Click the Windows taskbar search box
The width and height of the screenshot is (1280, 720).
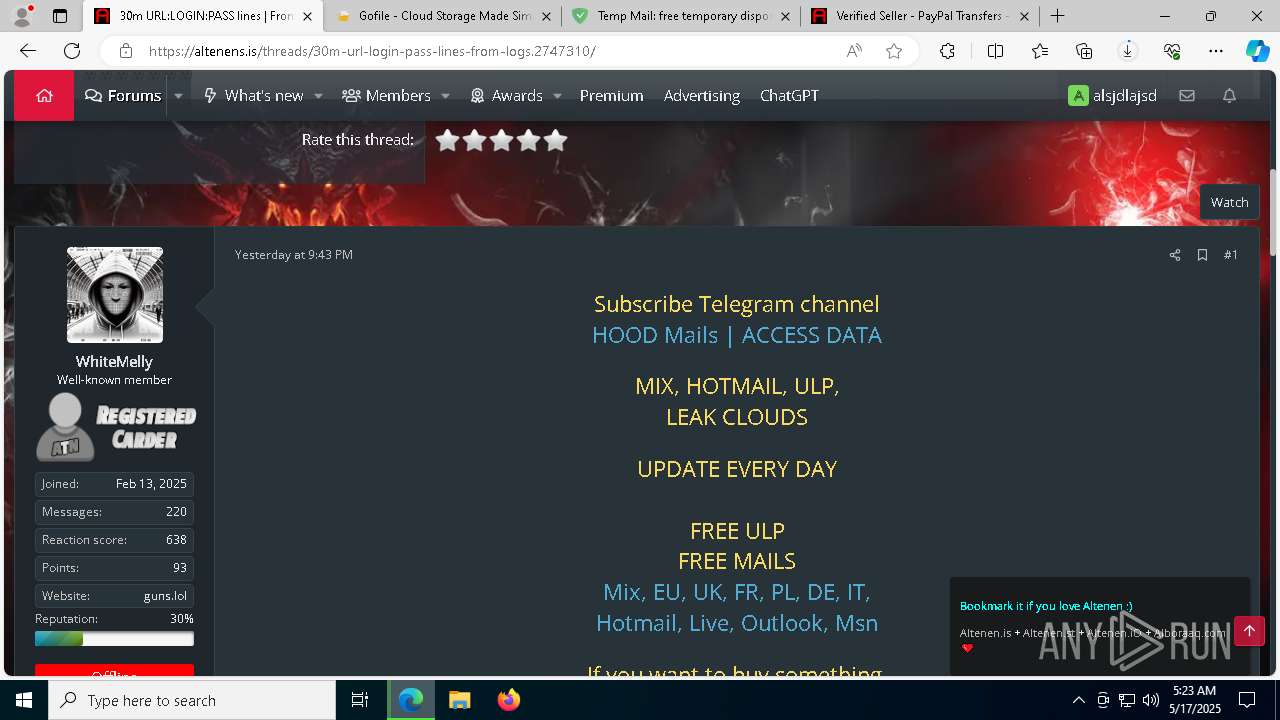pyautogui.click(x=192, y=700)
